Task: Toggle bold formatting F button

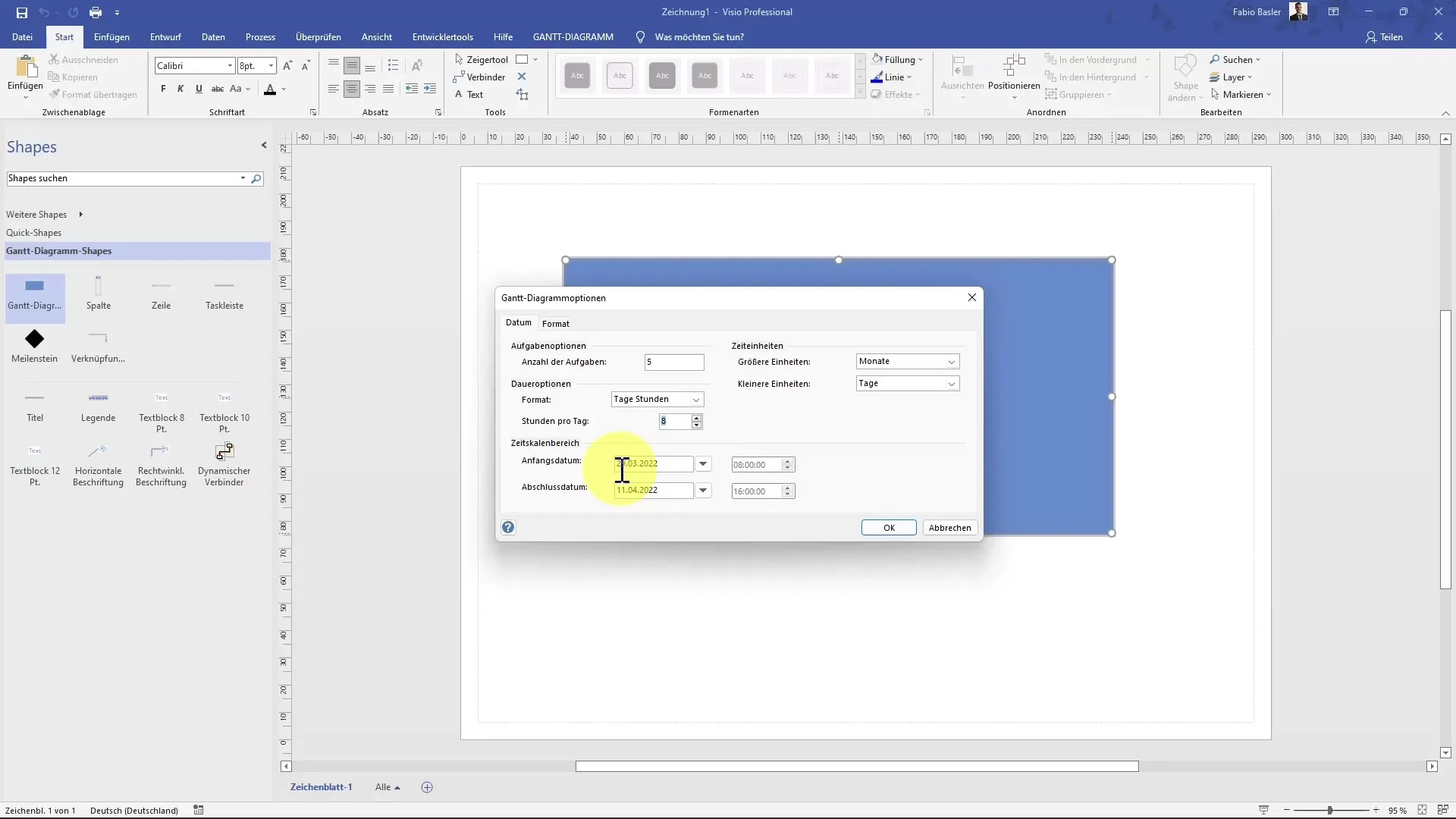Action: (163, 89)
